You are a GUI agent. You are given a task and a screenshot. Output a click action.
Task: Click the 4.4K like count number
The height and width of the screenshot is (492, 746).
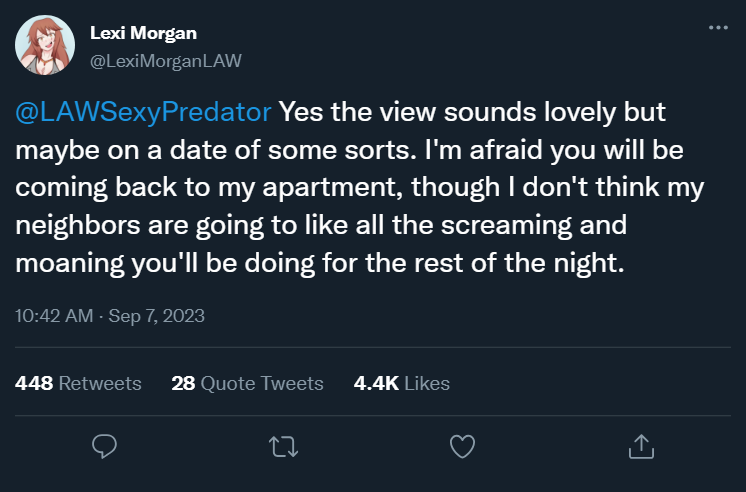point(377,383)
